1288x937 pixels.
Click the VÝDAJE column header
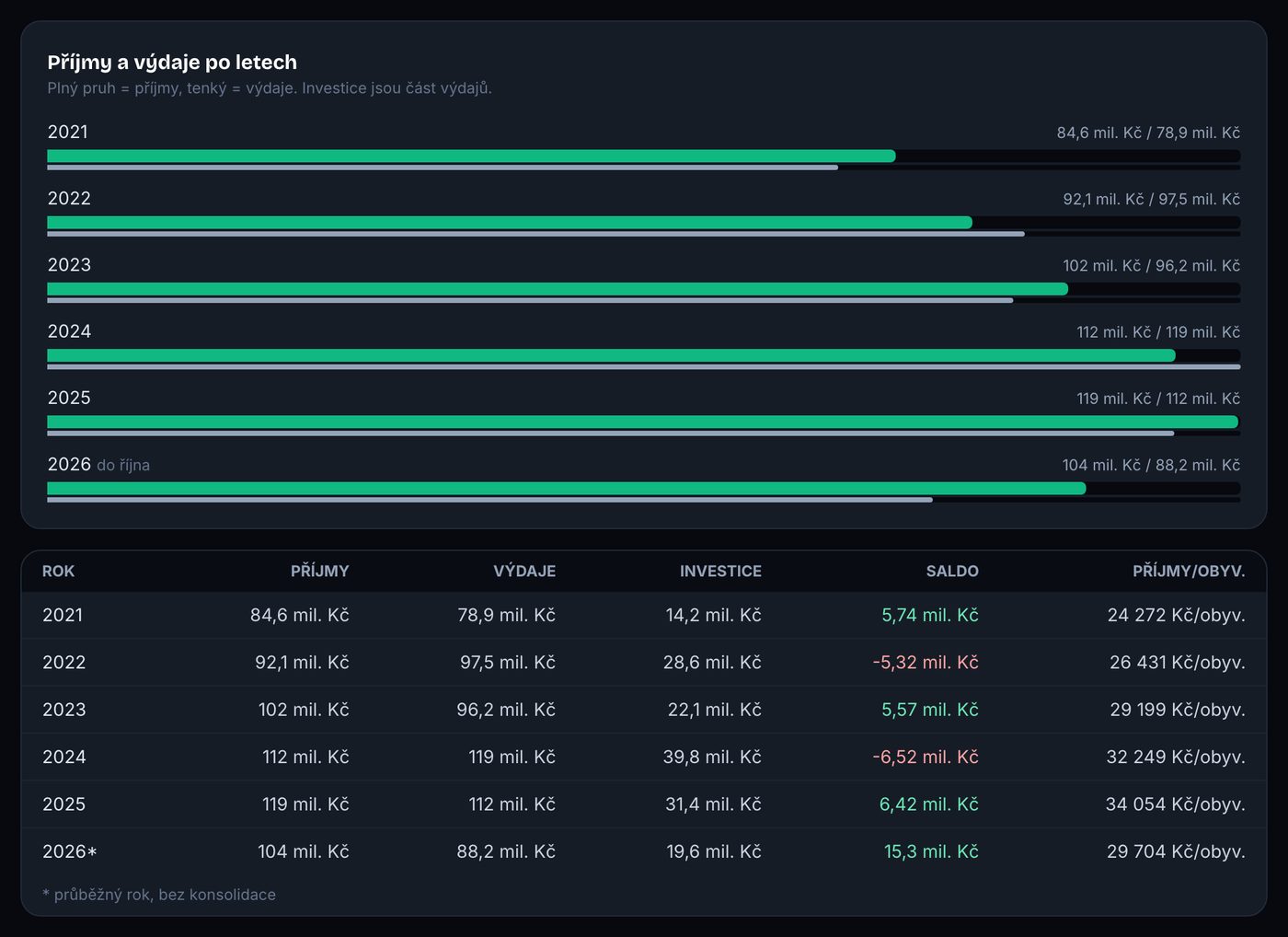tap(524, 571)
